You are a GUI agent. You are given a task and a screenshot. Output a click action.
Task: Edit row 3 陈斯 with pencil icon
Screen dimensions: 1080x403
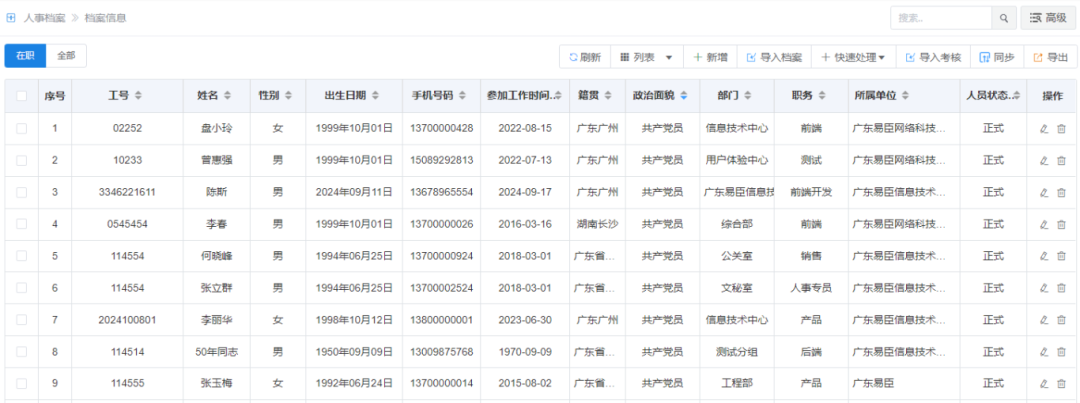(1043, 192)
